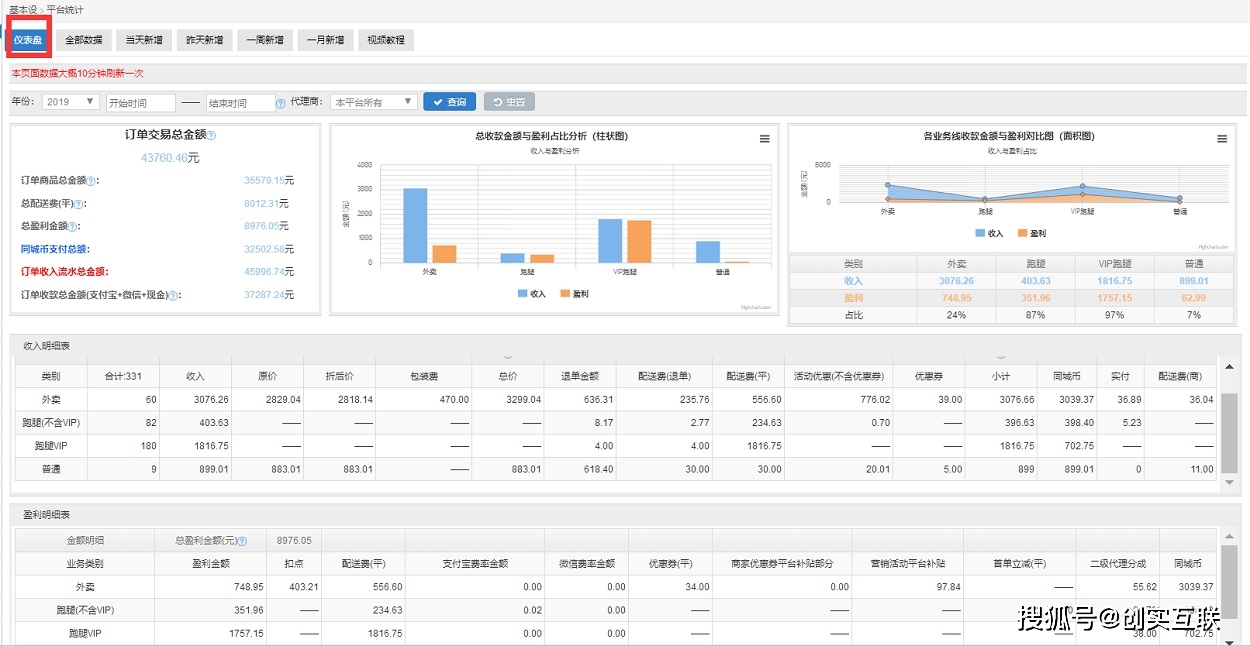
Task: Click the 开始时间 start date field
Action: tap(140, 103)
